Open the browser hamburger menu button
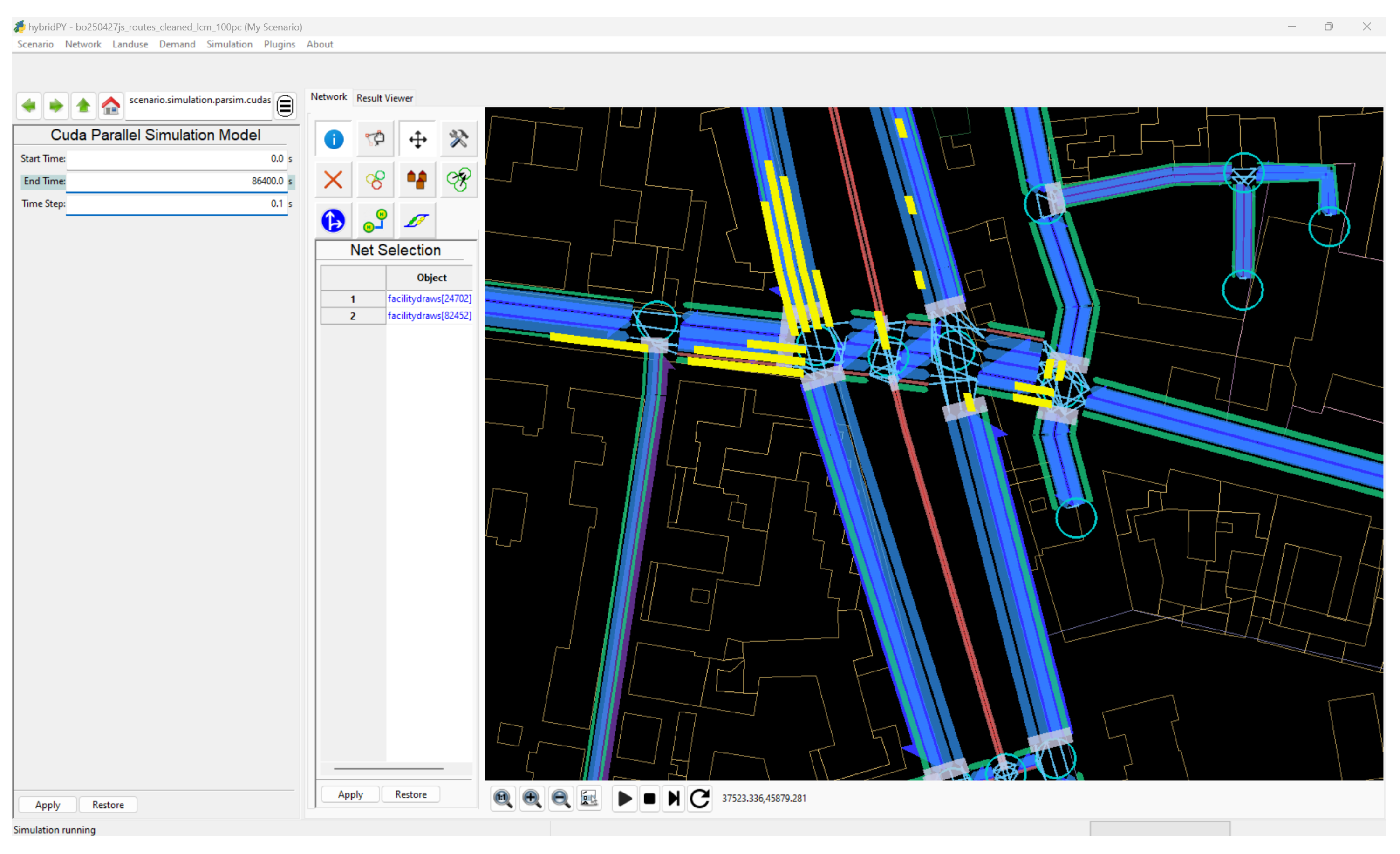 pos(285,106)
